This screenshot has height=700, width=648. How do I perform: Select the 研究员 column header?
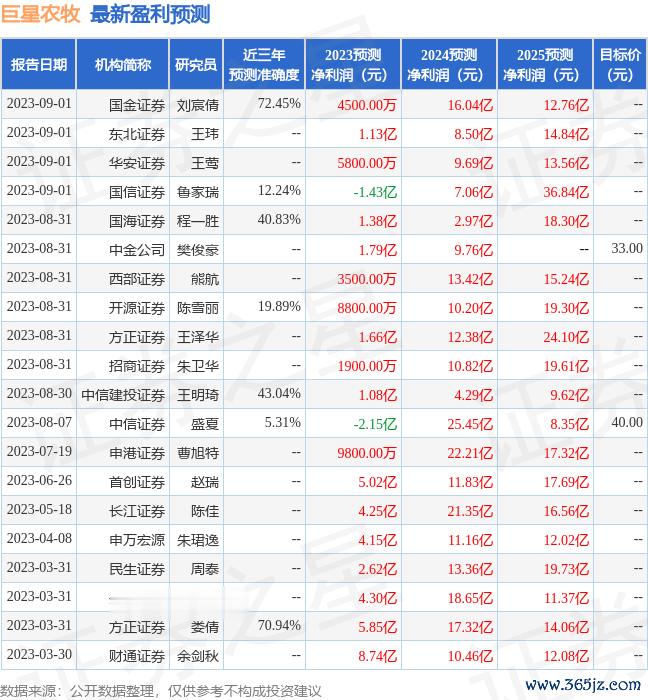click(196, 65)
